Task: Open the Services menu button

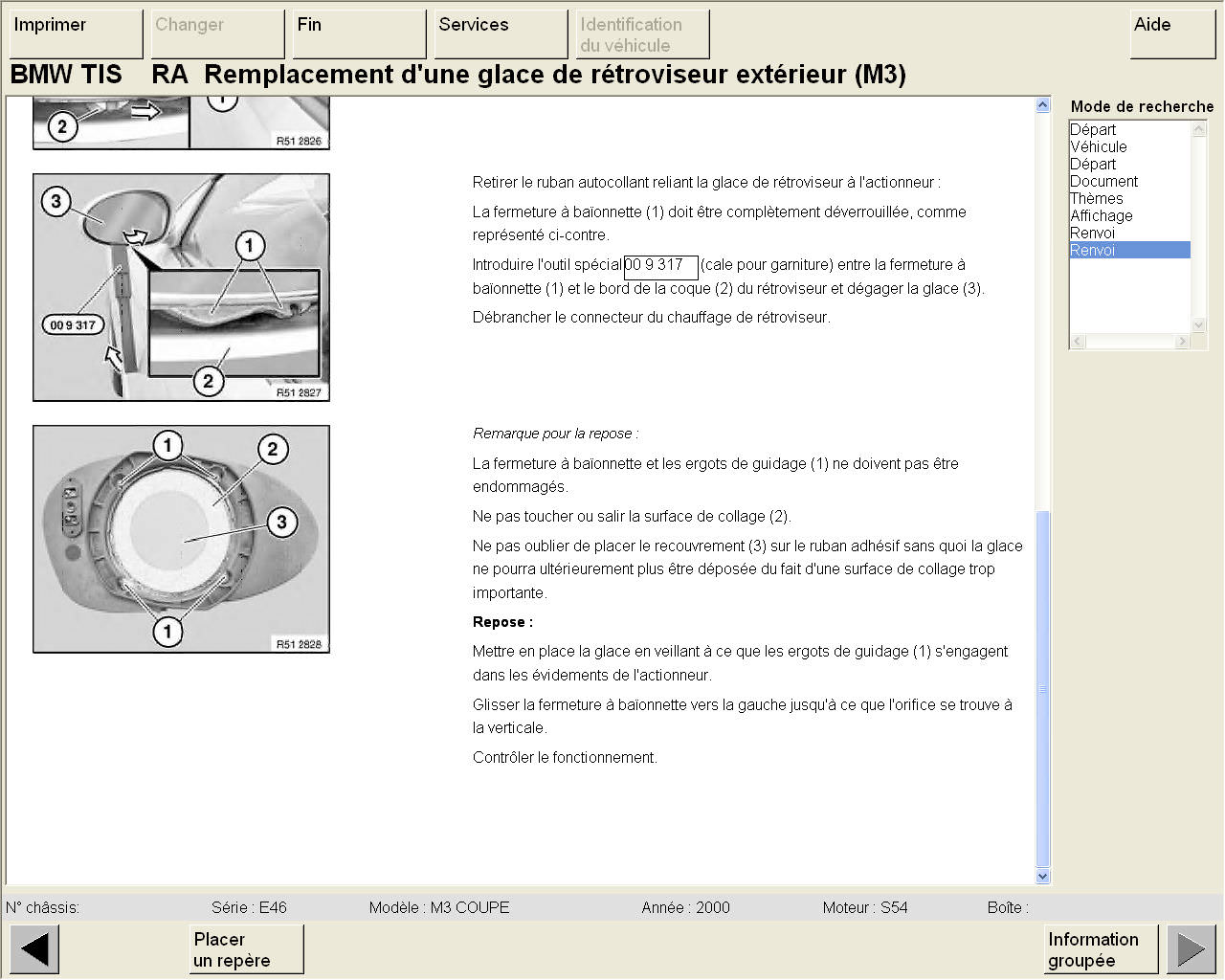Action: [501, 34]
